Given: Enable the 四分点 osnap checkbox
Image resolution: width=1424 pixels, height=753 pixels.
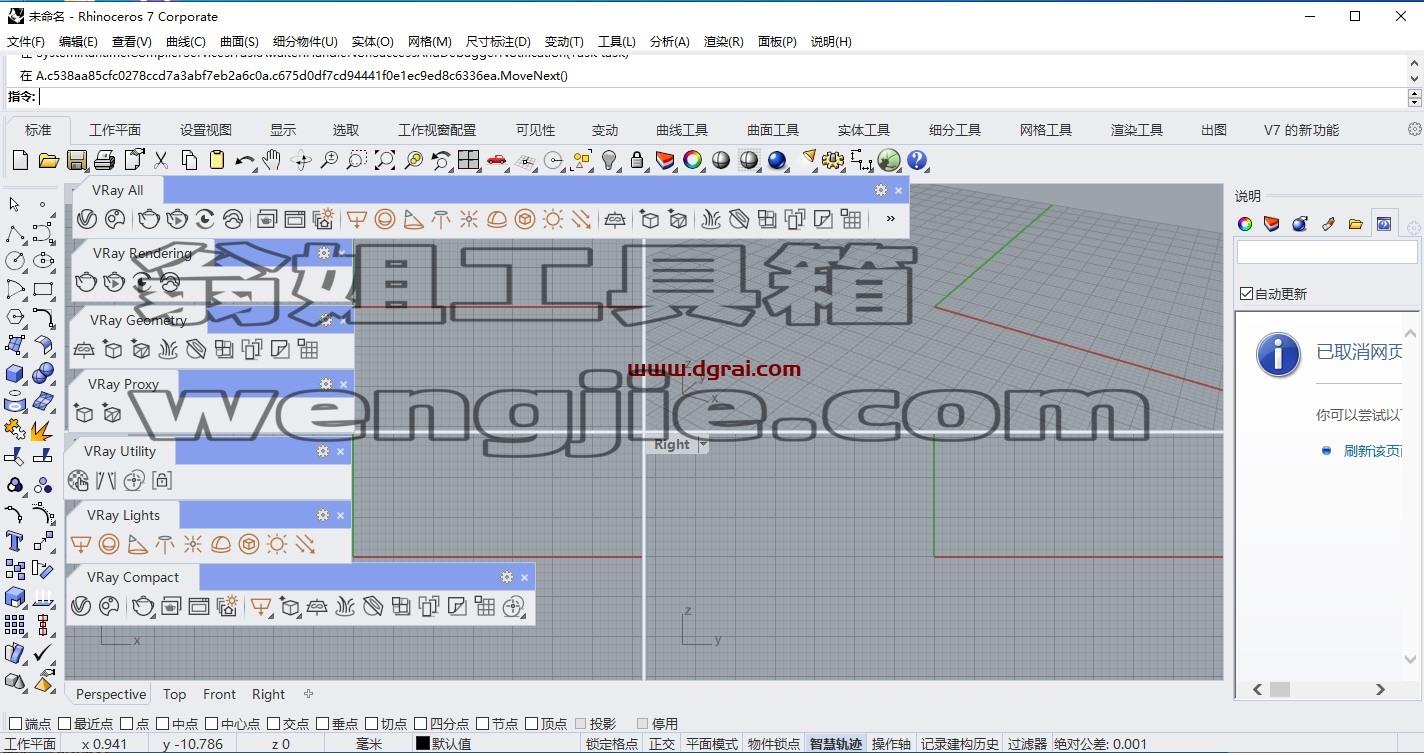Looking at the screenshot, I should click(421, 723).
